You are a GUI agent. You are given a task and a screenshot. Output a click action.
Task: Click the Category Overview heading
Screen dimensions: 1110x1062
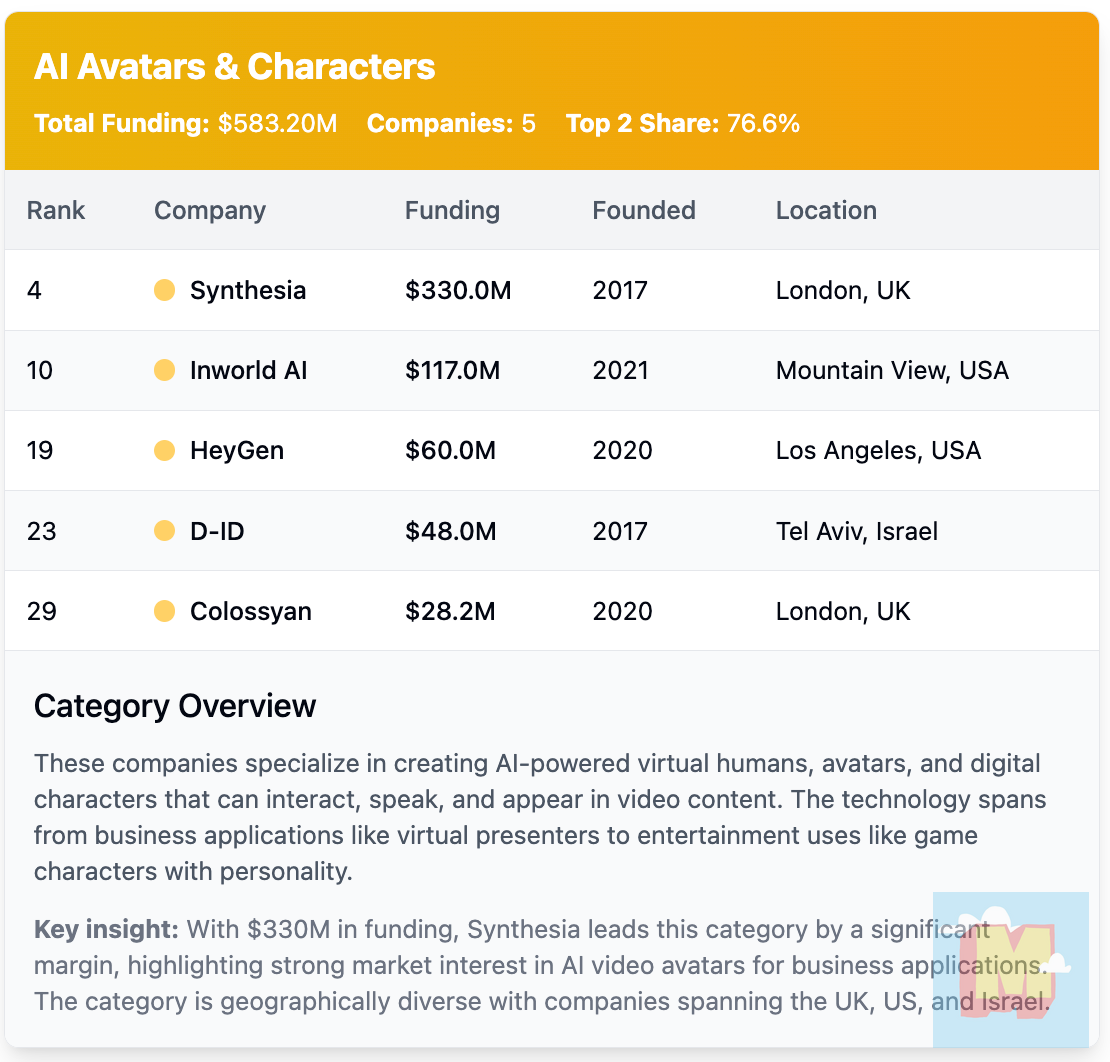(x=175, y=706)
